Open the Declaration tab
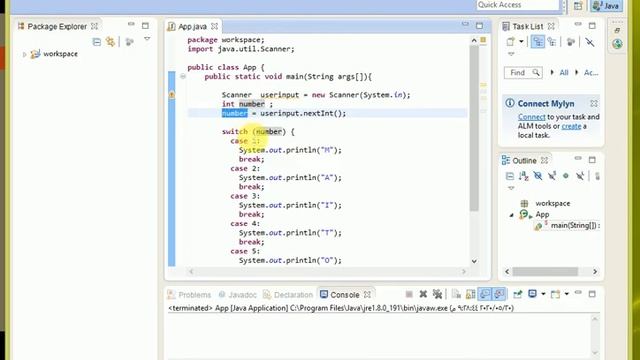Viewport: 640px width, 360px height. [289, 295]
